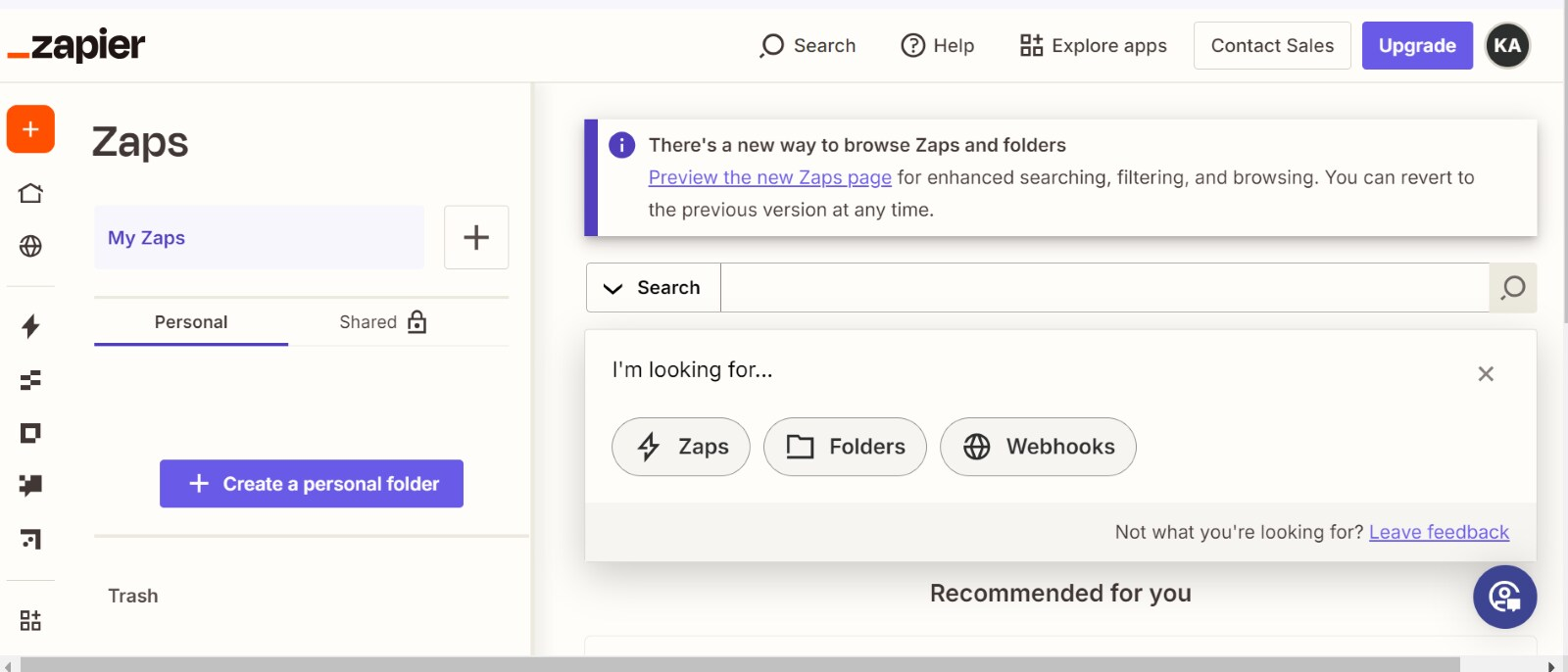Add new folder with plus beside My Zaps

pyautogui.click(x=476, y=237)
